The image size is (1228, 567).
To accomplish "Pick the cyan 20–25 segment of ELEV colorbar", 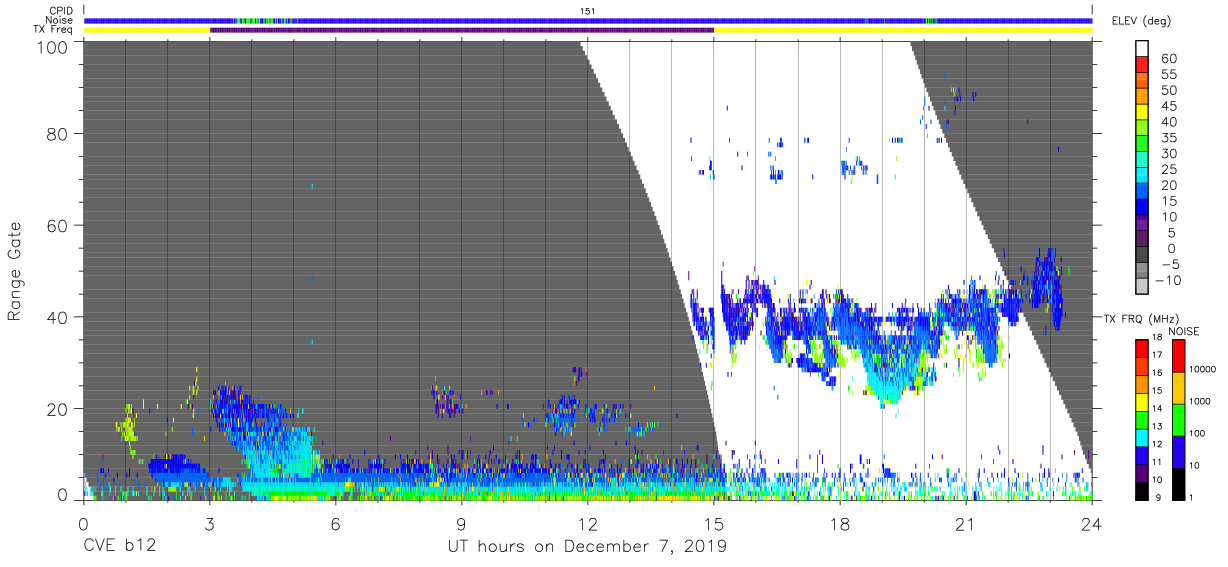I will 1142,177.
